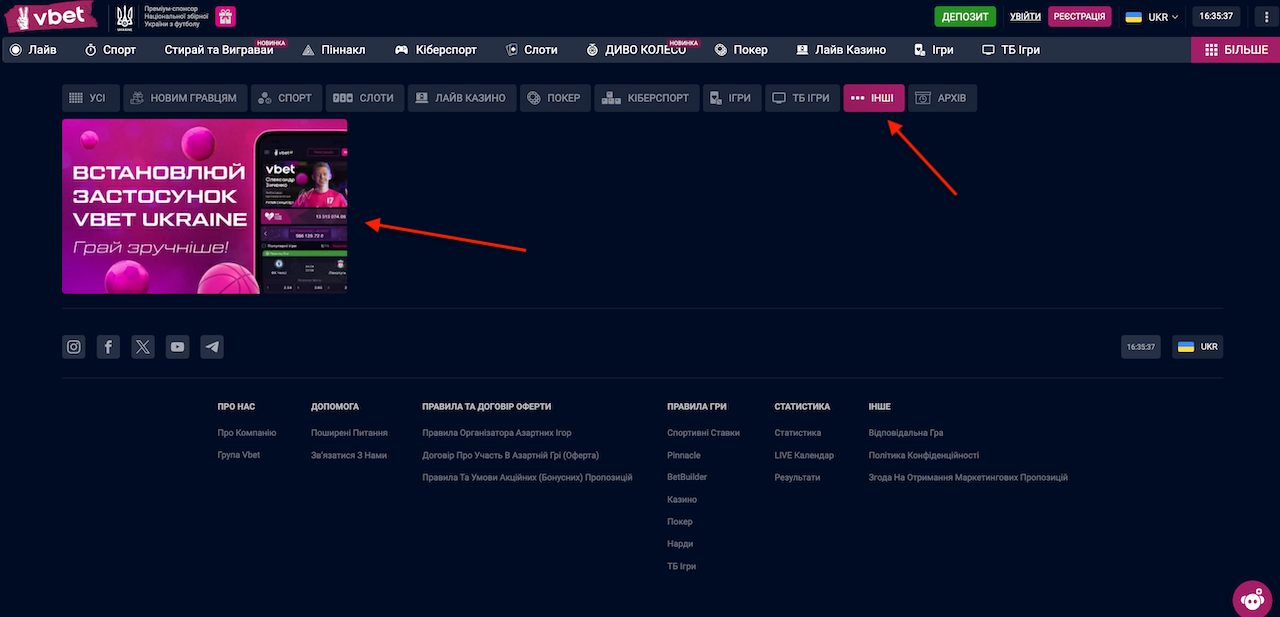This screenshot has width=1280, height=617.
Task: Click the footer clock showing 16:35:37
Action: coord(1140,347)
